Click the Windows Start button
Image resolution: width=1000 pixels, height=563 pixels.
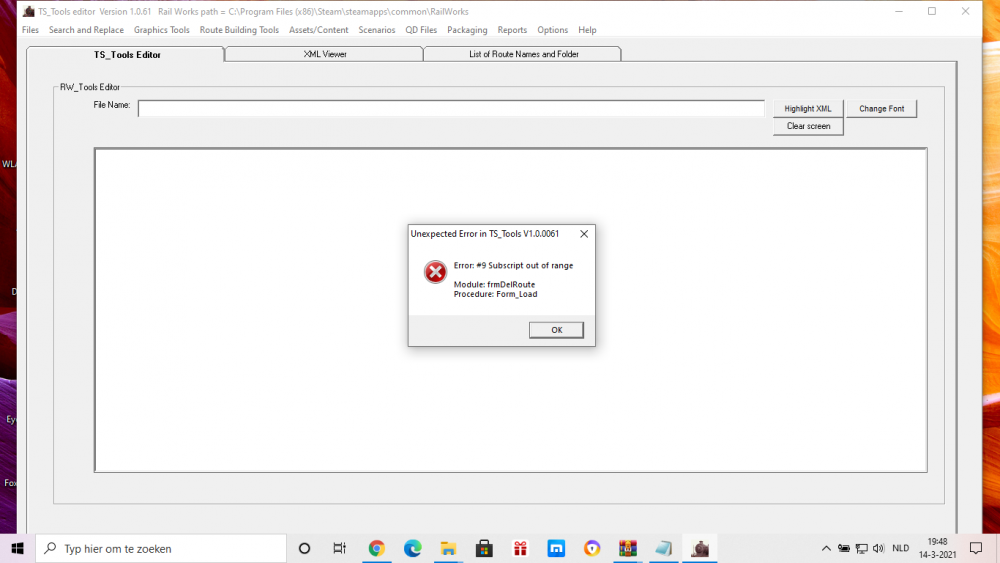[17, 548]
